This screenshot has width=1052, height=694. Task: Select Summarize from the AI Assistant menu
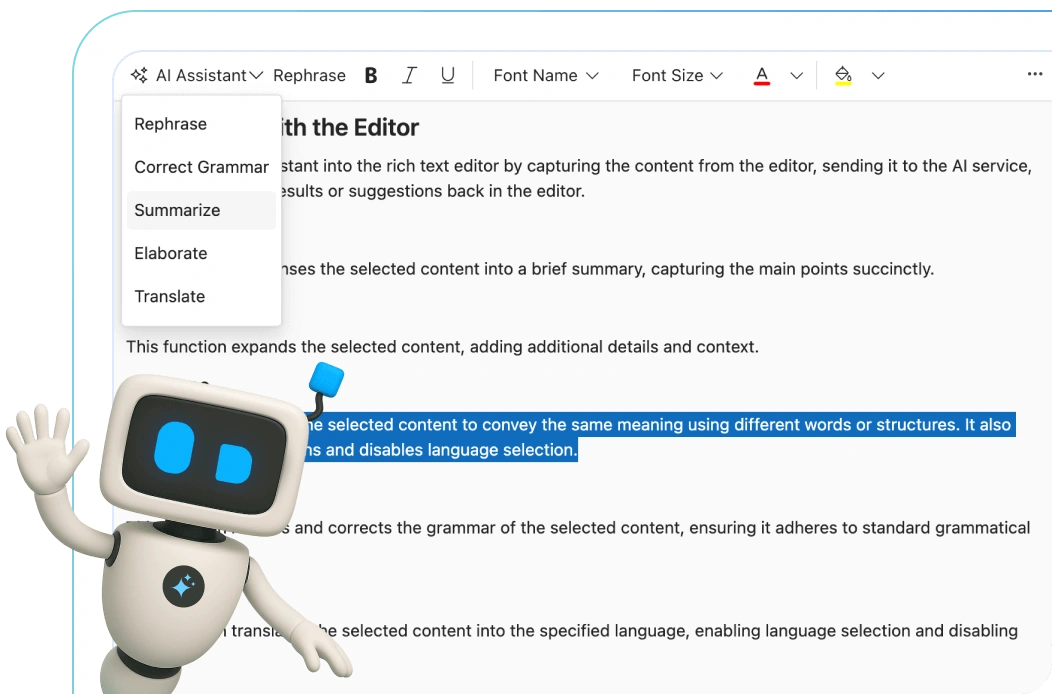coord(177,210)
